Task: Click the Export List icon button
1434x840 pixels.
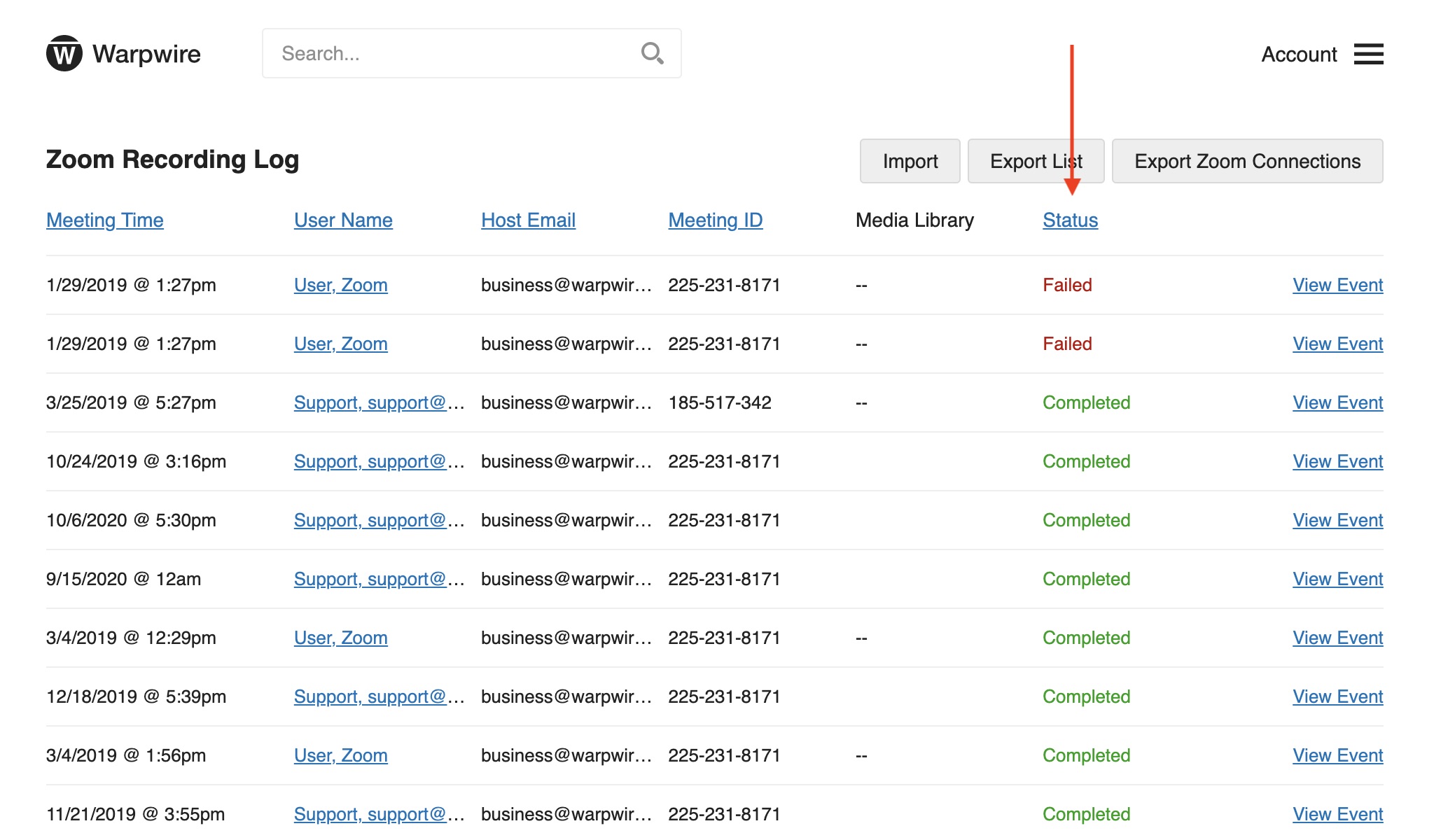Action: [x=1035, y=160]
